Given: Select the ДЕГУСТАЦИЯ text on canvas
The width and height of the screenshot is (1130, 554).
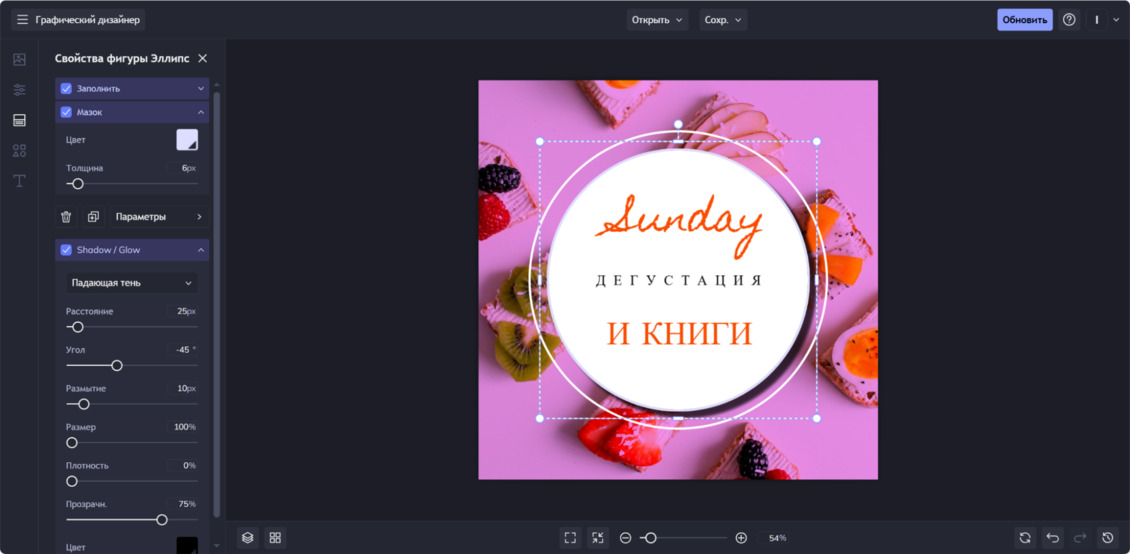Looking at the screenshot, I should tap(678, 280).
